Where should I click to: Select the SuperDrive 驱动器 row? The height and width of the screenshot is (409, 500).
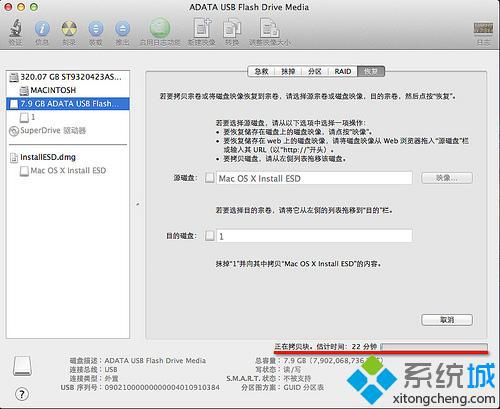[68, 130]
